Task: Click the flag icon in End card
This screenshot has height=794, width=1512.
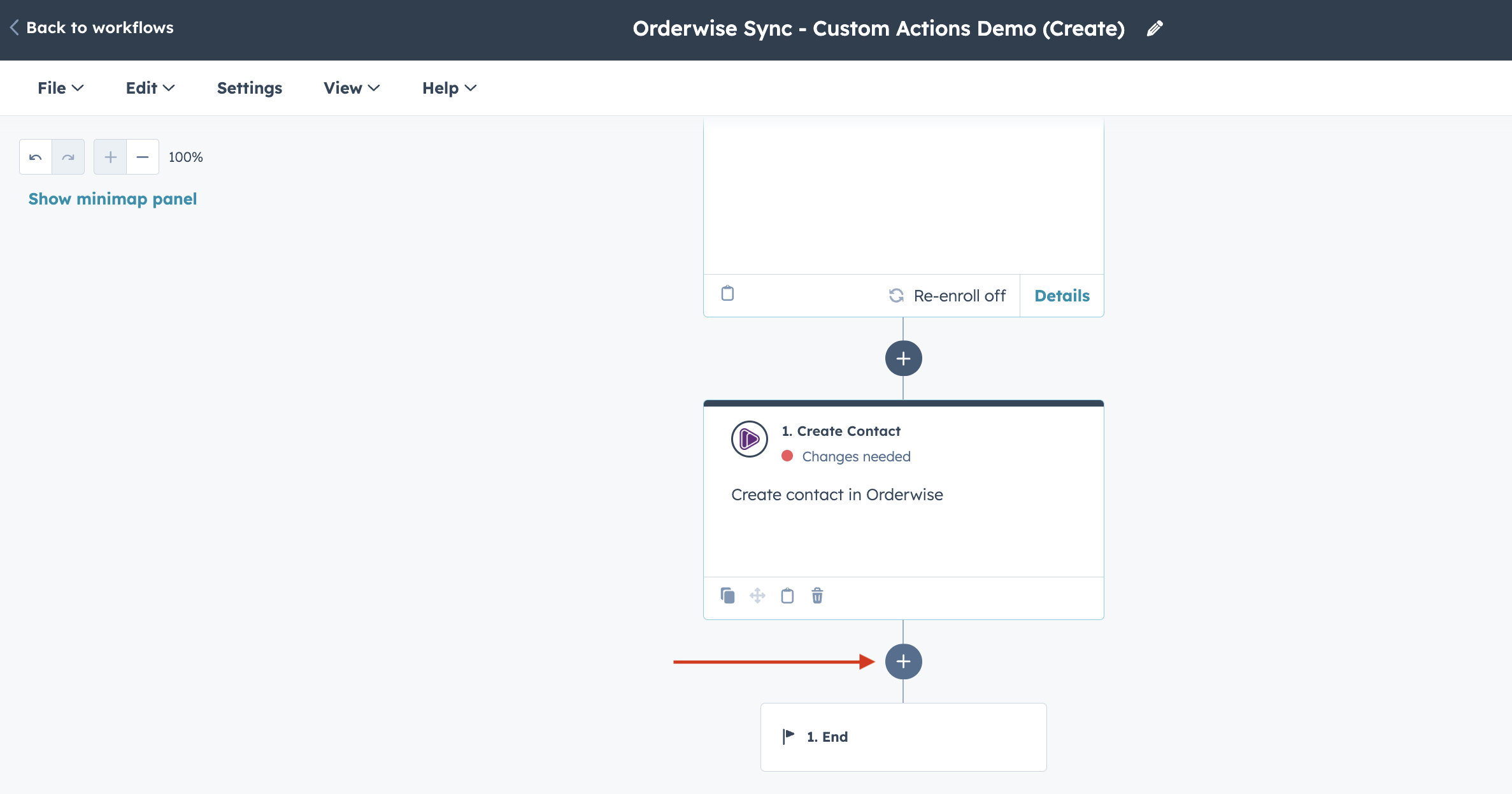Action: point(788,737)
